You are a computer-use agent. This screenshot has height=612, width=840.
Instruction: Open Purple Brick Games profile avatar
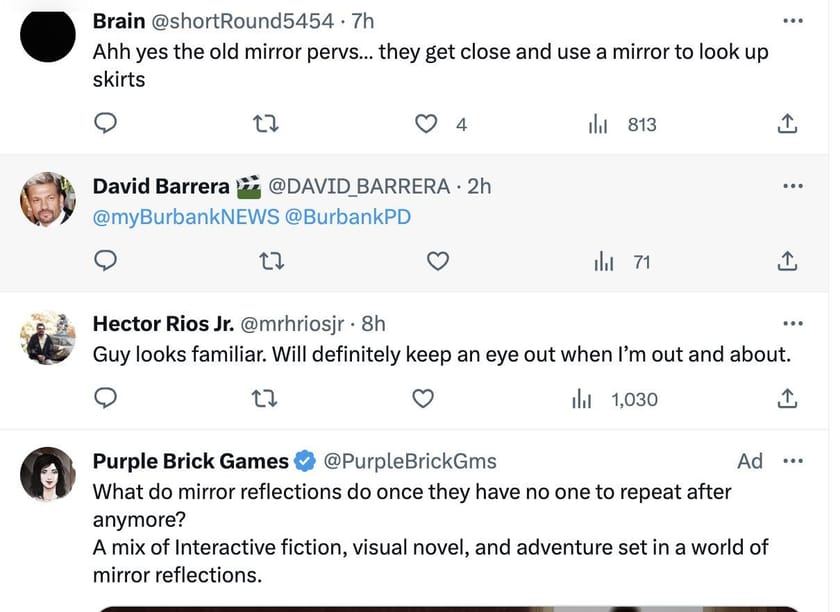(48, 473)
